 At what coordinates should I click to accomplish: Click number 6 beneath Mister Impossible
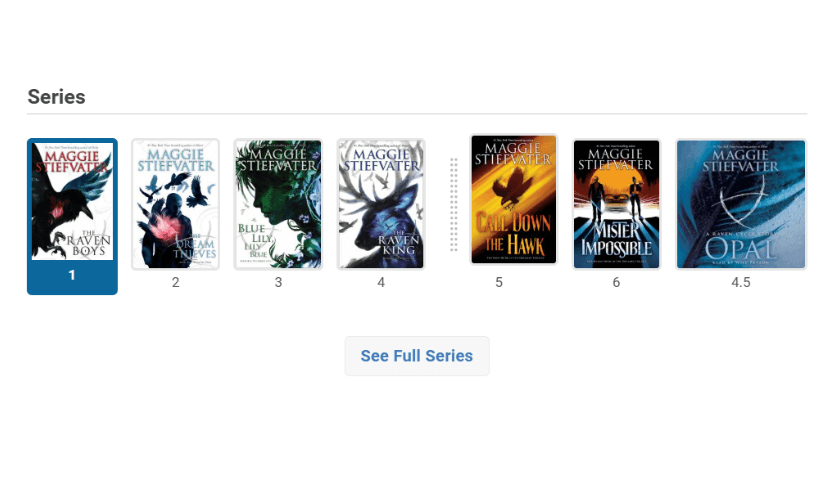[x=616, y=282]
